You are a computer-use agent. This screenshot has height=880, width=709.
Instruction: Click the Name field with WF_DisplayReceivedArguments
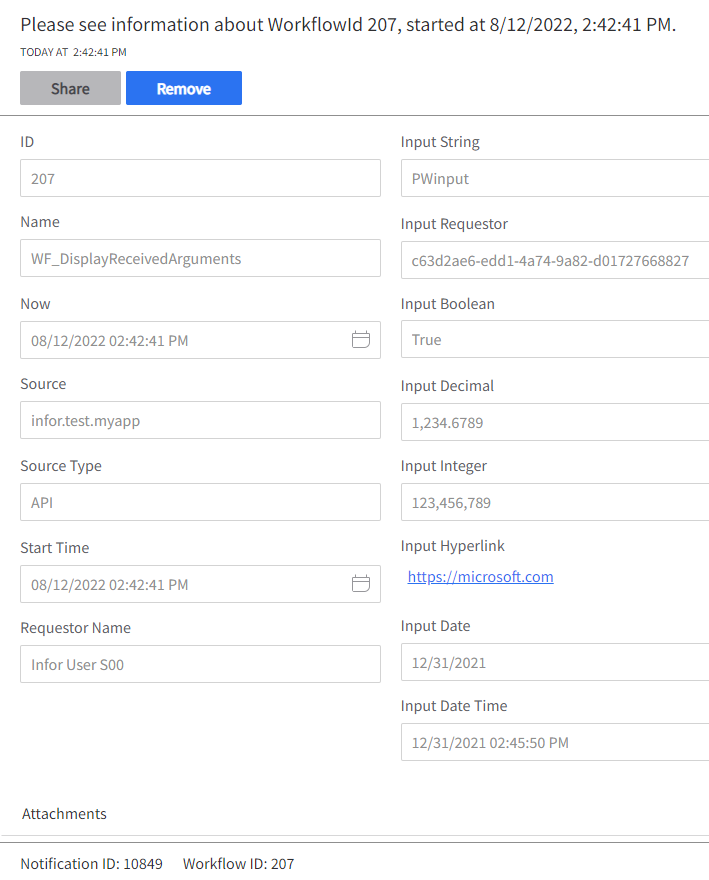tap(200, 258)
